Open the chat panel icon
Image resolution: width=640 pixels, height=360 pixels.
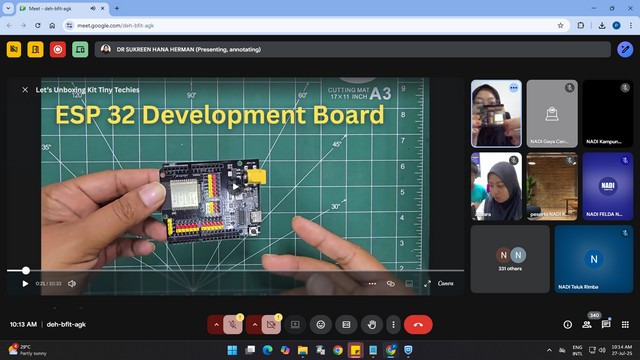coord(606,324)
